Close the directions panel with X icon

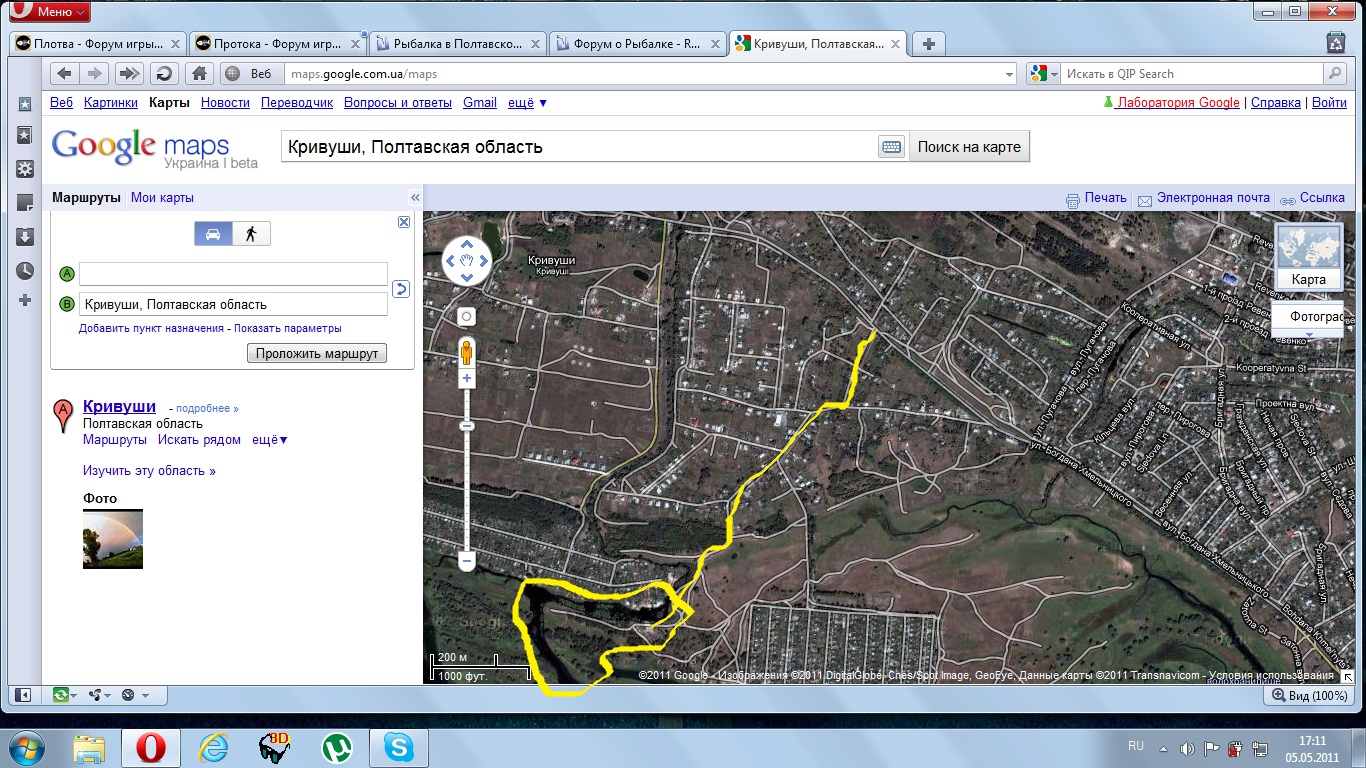coord(404,222)
